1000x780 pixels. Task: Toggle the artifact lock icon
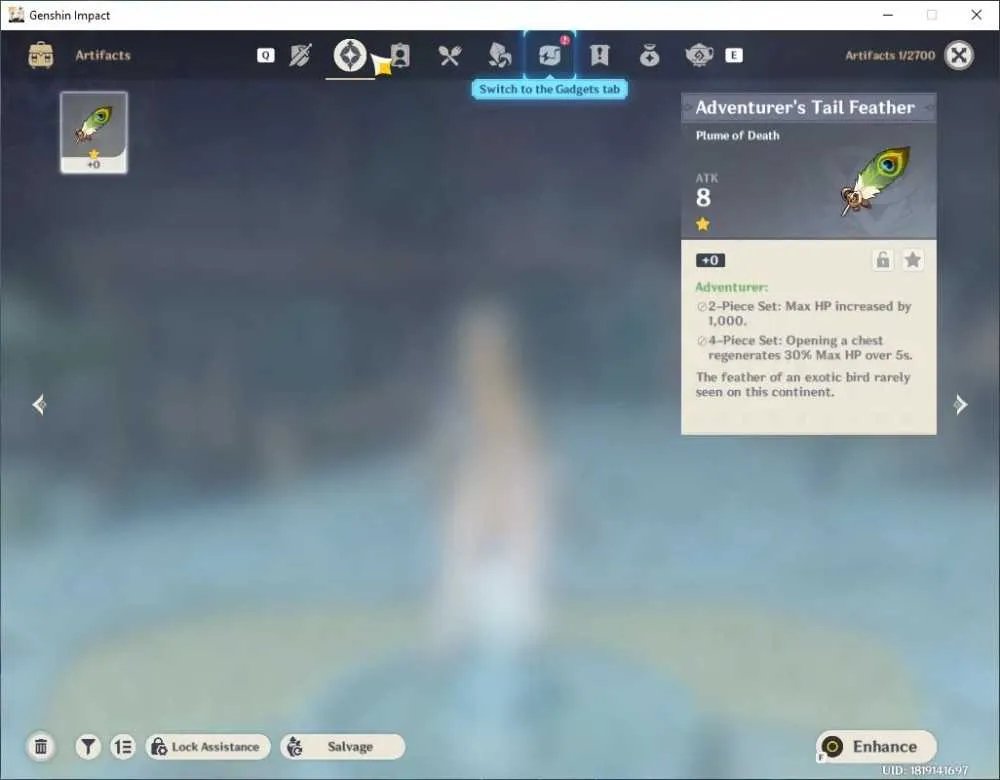point(883,260)
